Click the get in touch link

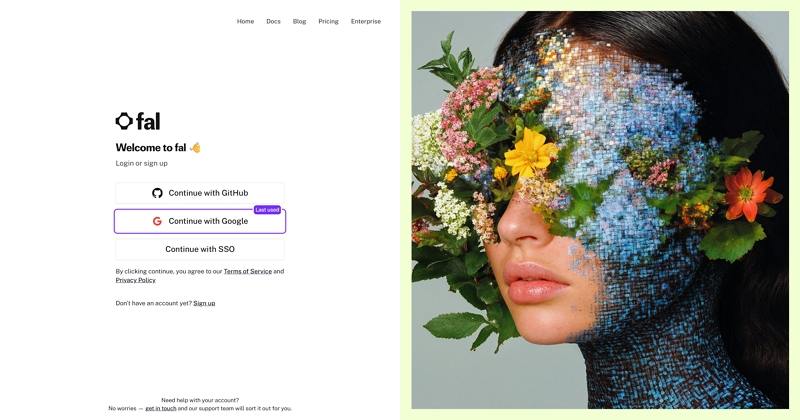tap(161, 408)
